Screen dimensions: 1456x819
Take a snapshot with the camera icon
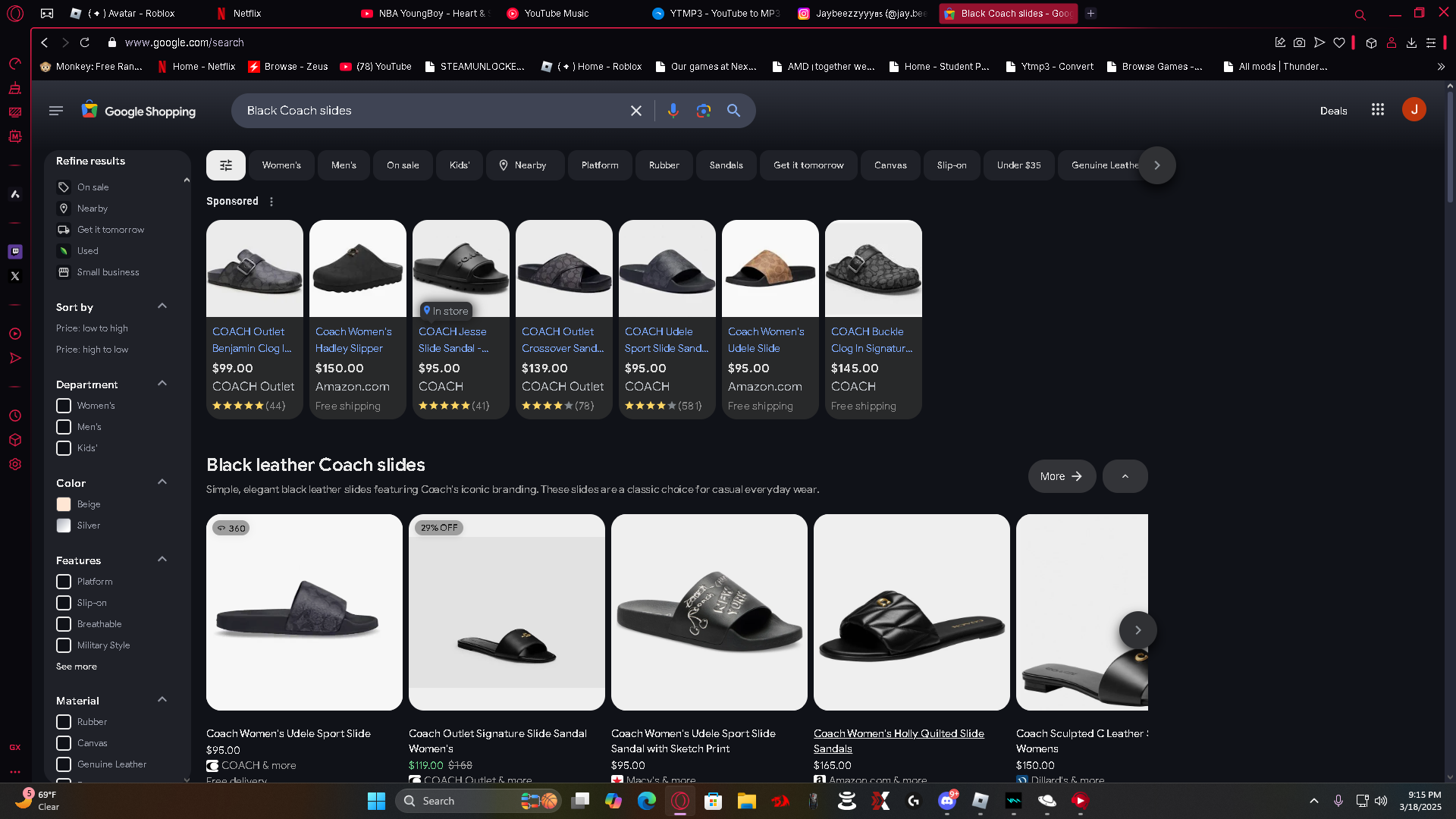(1300, 42)
